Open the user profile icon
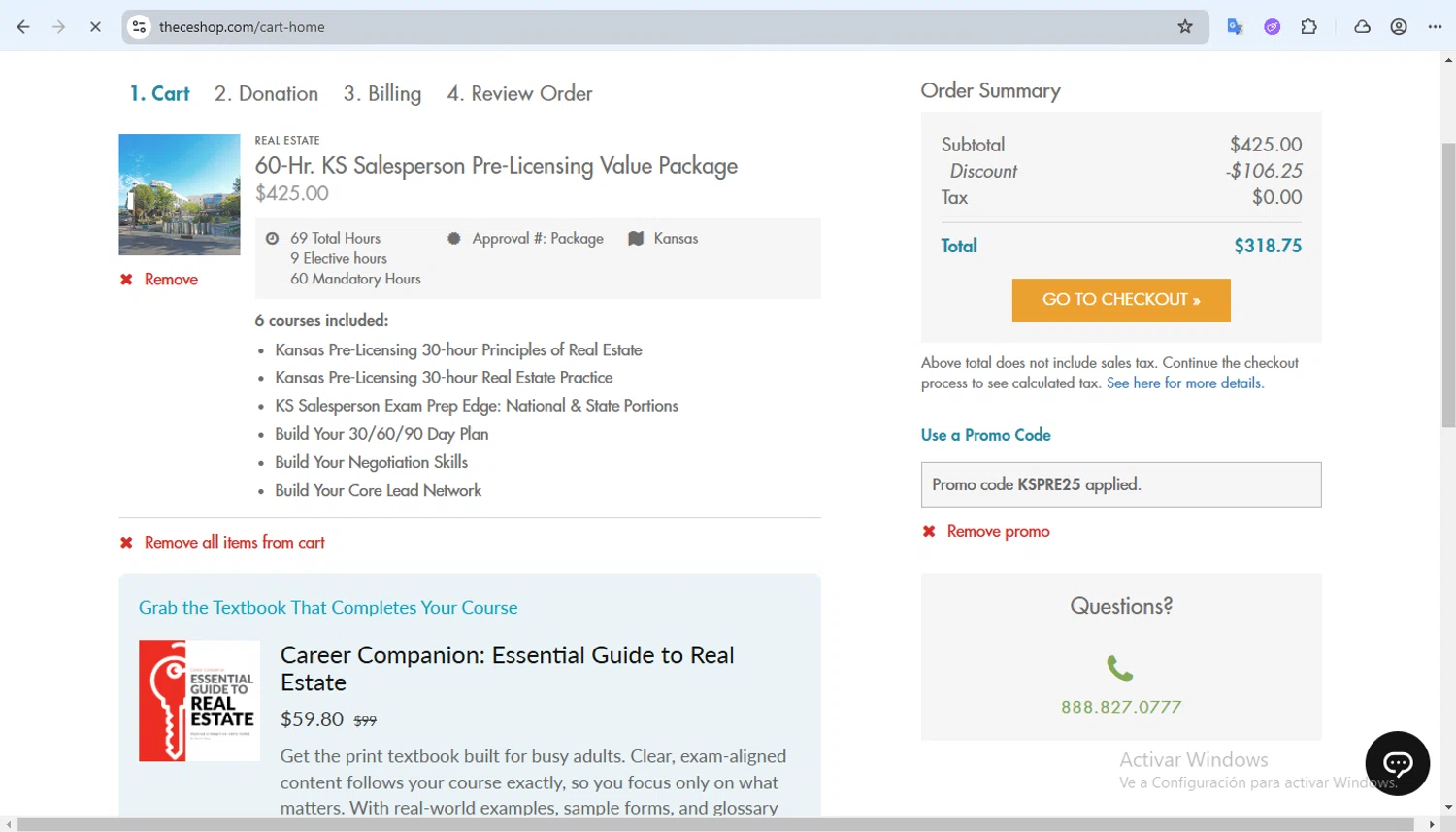 tap(1399, 27)
